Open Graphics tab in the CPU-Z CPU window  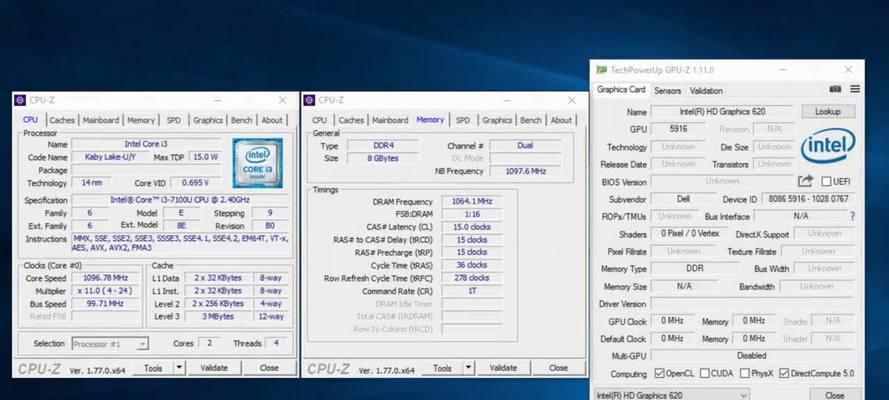click(208, 120)
